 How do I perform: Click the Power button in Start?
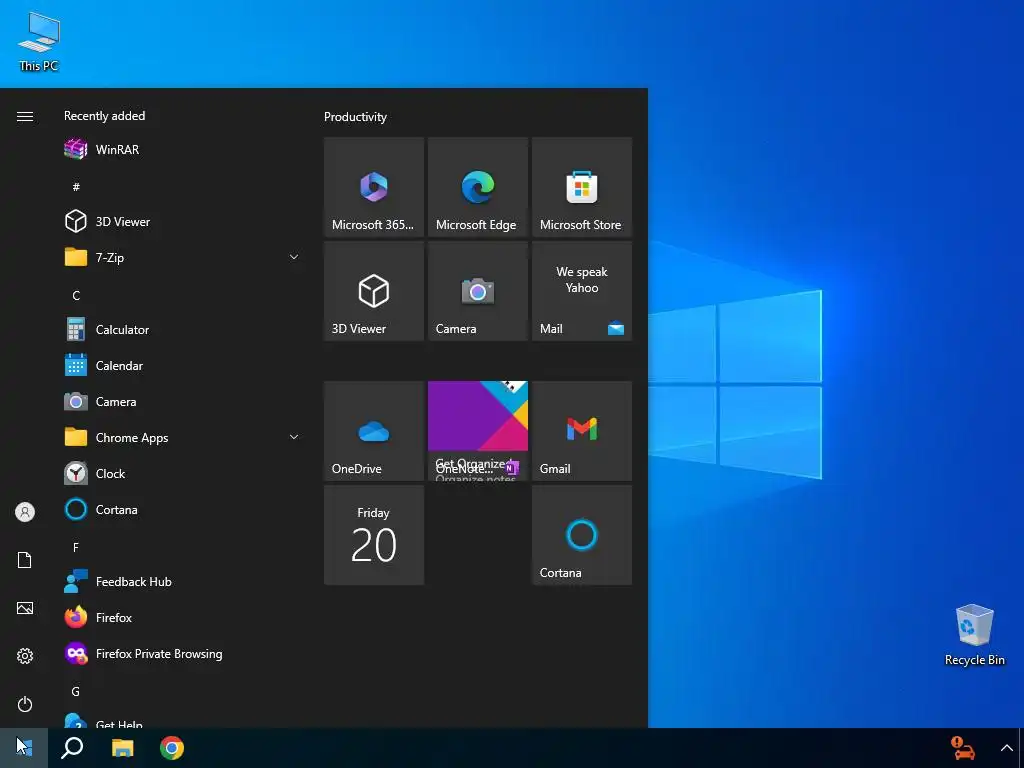coord(25,704)
